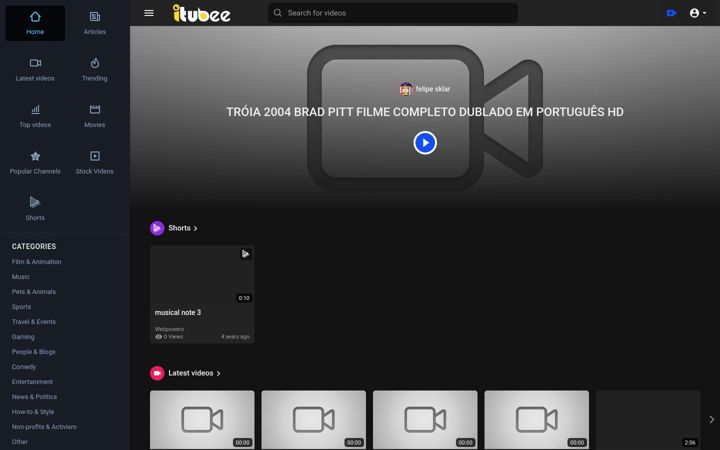Select the Film & Animation category
Image resolution: width=720 pixels, height=450 pixels.
click(36, 262)
